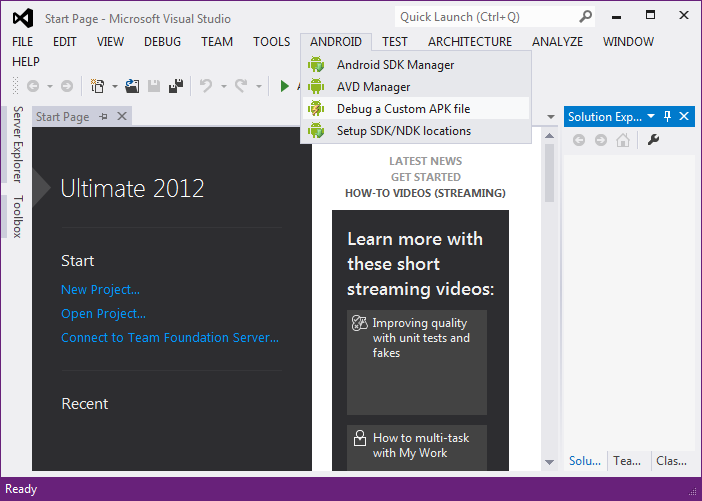Viewport: 702px width, 501px height.
Task: Click the Start Page scrollbar up arrow
Action: pos(550,136)
